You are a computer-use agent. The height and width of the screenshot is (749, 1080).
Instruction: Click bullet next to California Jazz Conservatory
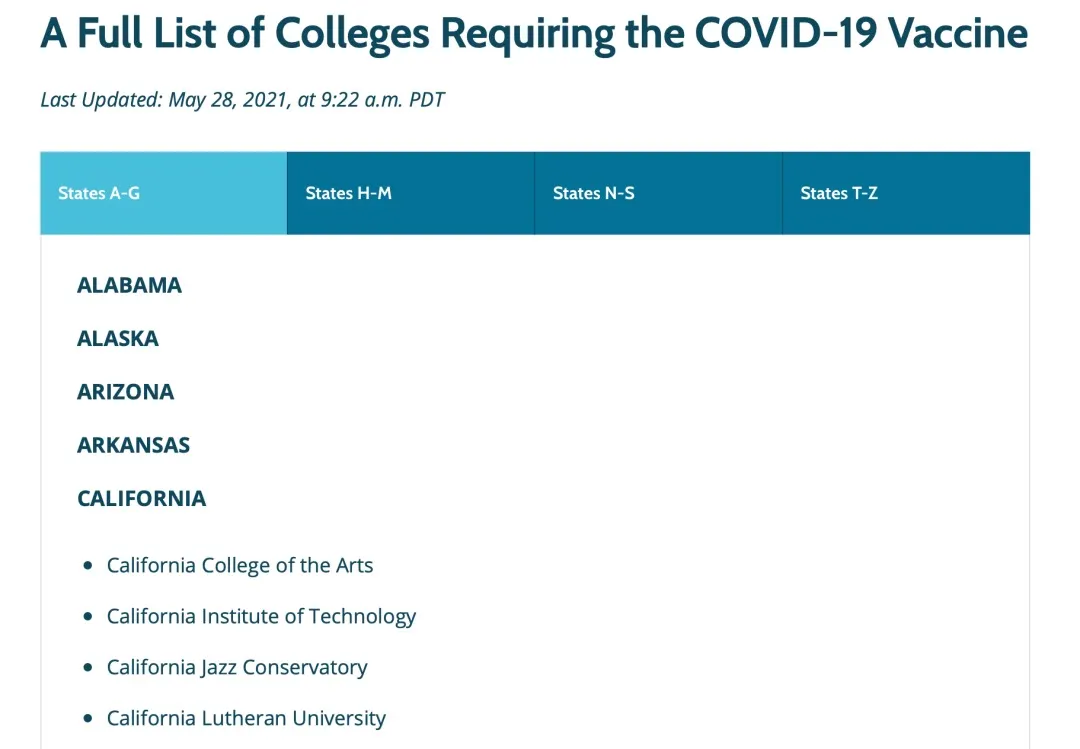tap(88, 668)
